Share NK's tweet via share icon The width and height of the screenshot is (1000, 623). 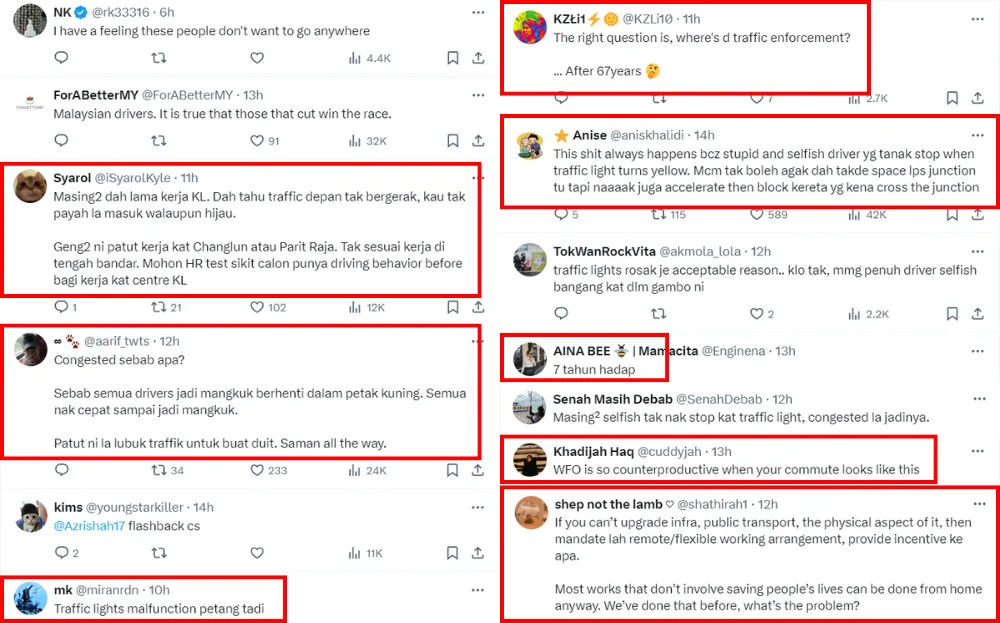coord(478,58)
